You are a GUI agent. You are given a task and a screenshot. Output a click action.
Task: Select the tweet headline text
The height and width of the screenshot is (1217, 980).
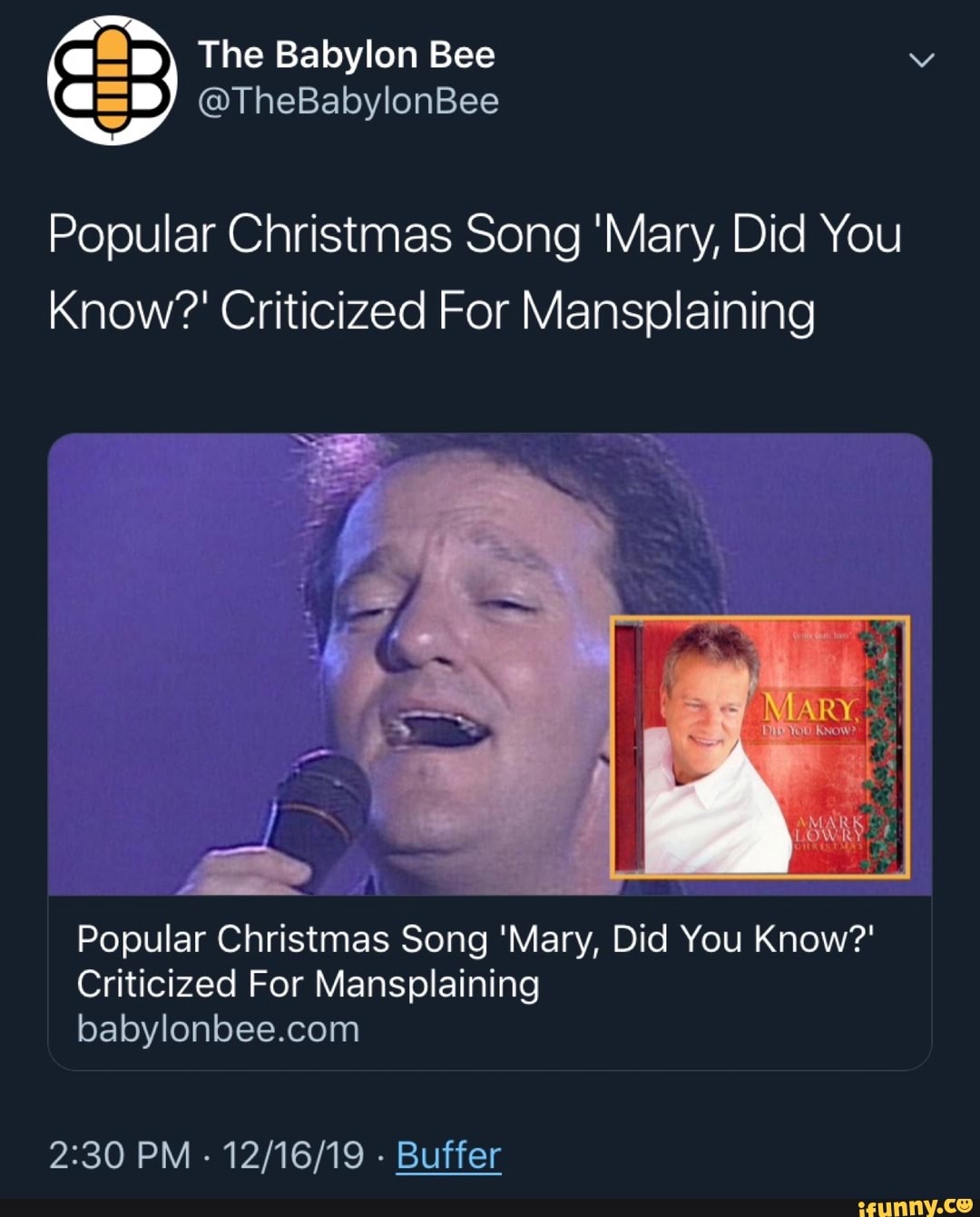[474, 272]
